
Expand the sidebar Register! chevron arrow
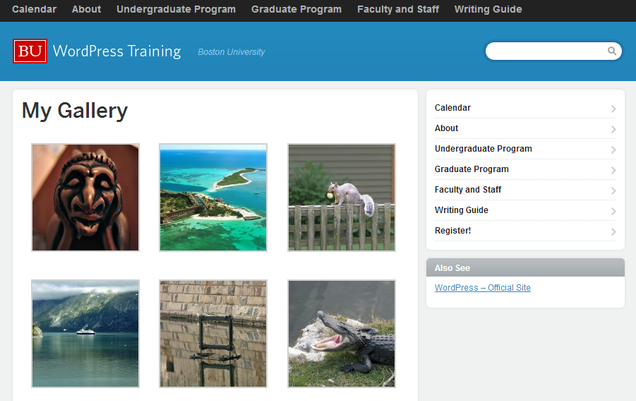[613, 232]
